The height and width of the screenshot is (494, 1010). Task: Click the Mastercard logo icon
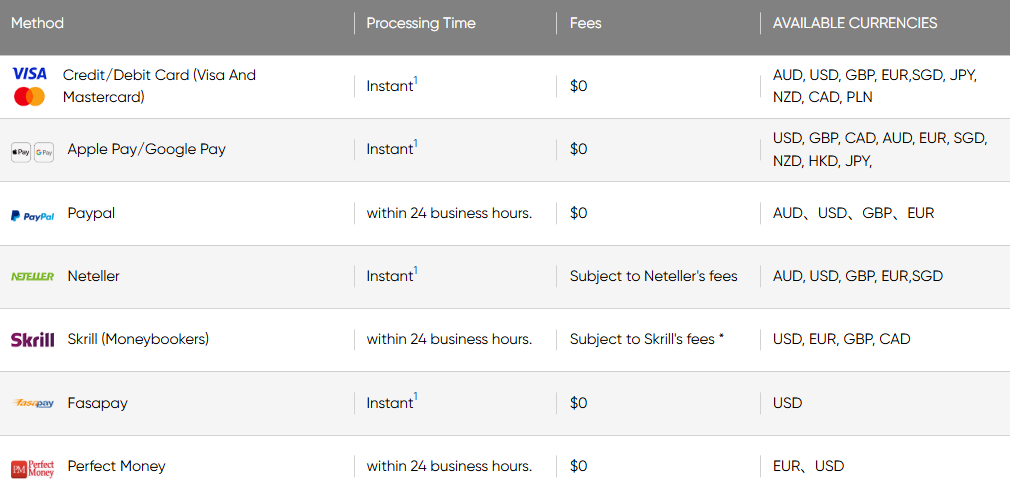click(x=30, y=97)
